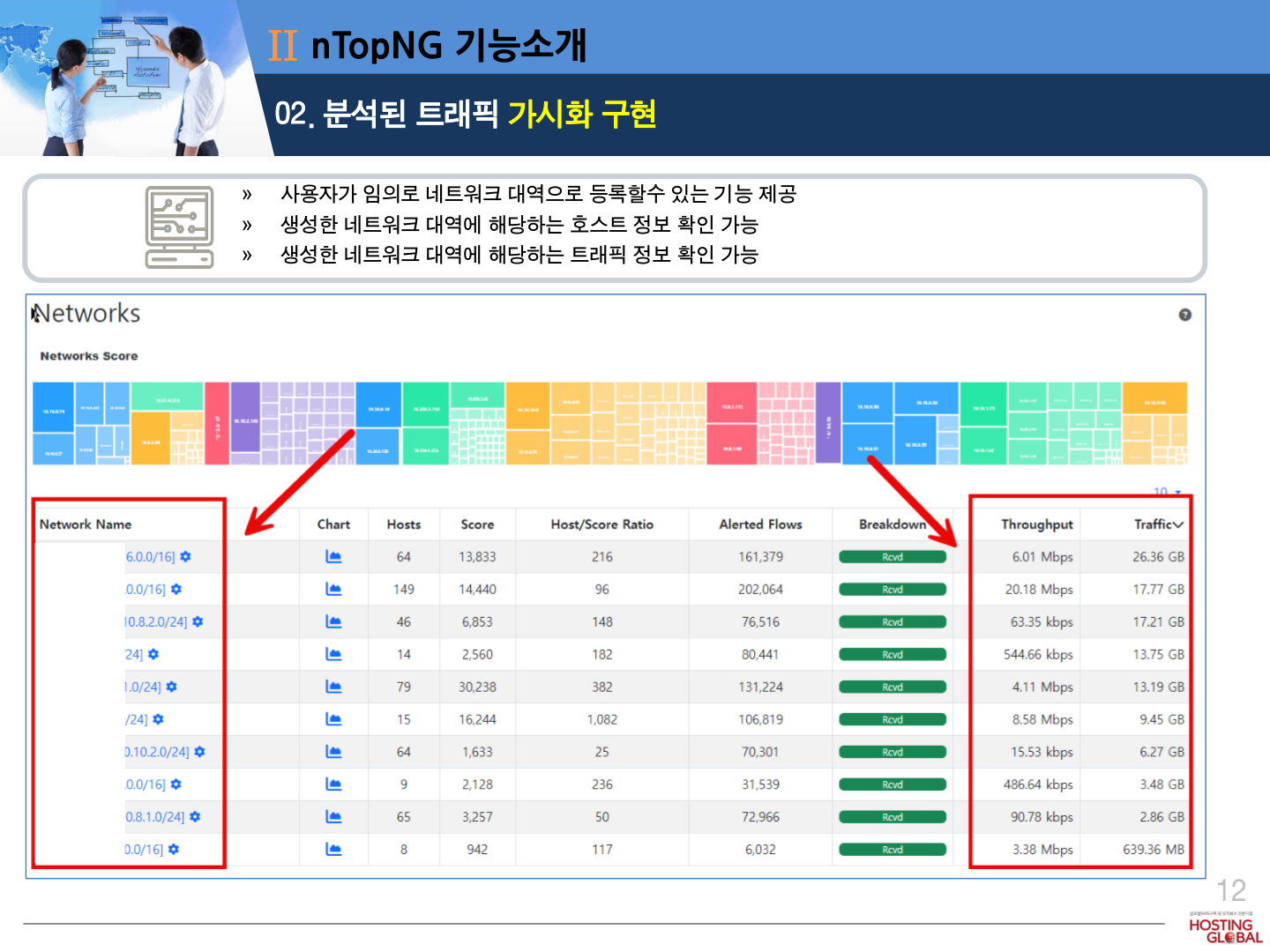Open the chart icon in the 1,633 score row
Screen dimensions: 1270x952
(x=333, y=752)
